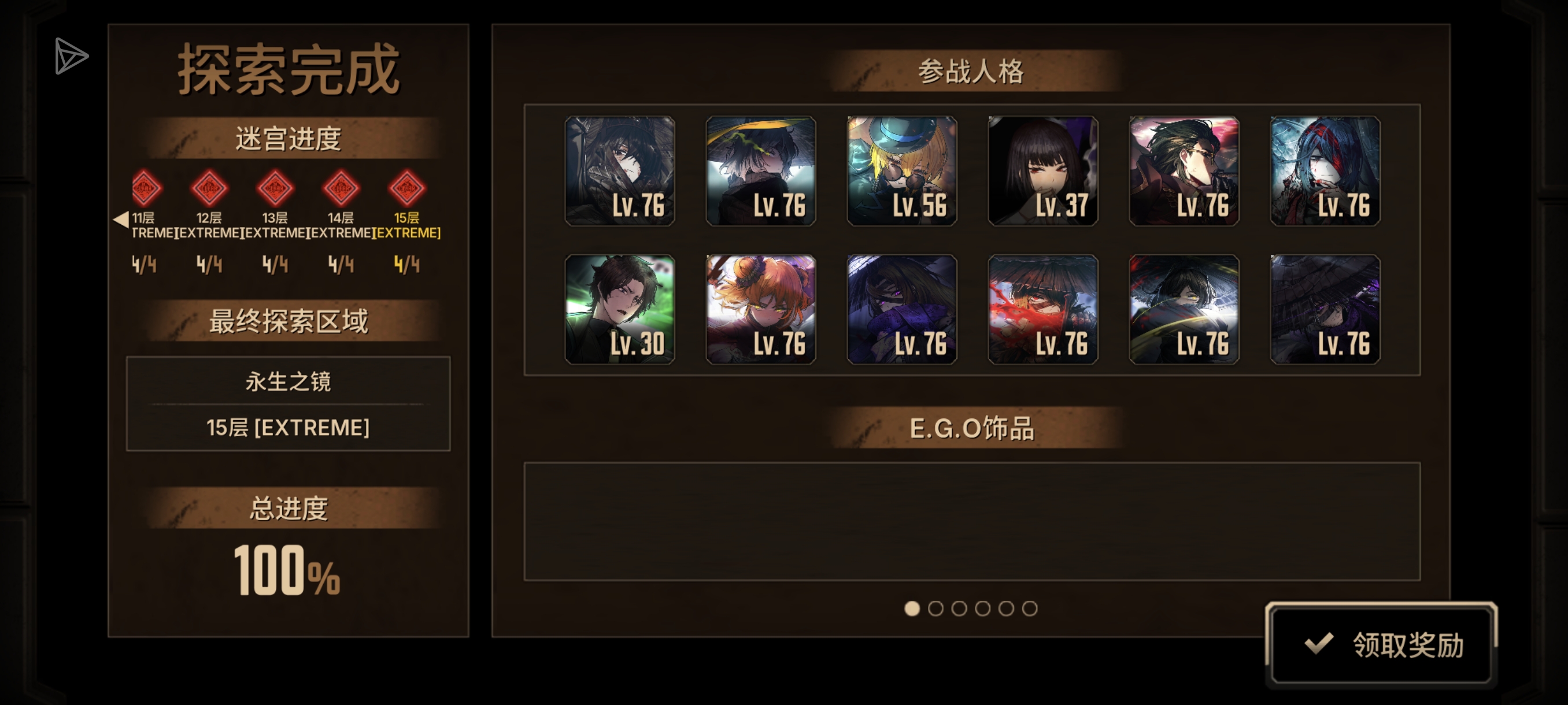
Task: Expand the empty E.G.O饰品 gift panel
Action: click(972, 521)
